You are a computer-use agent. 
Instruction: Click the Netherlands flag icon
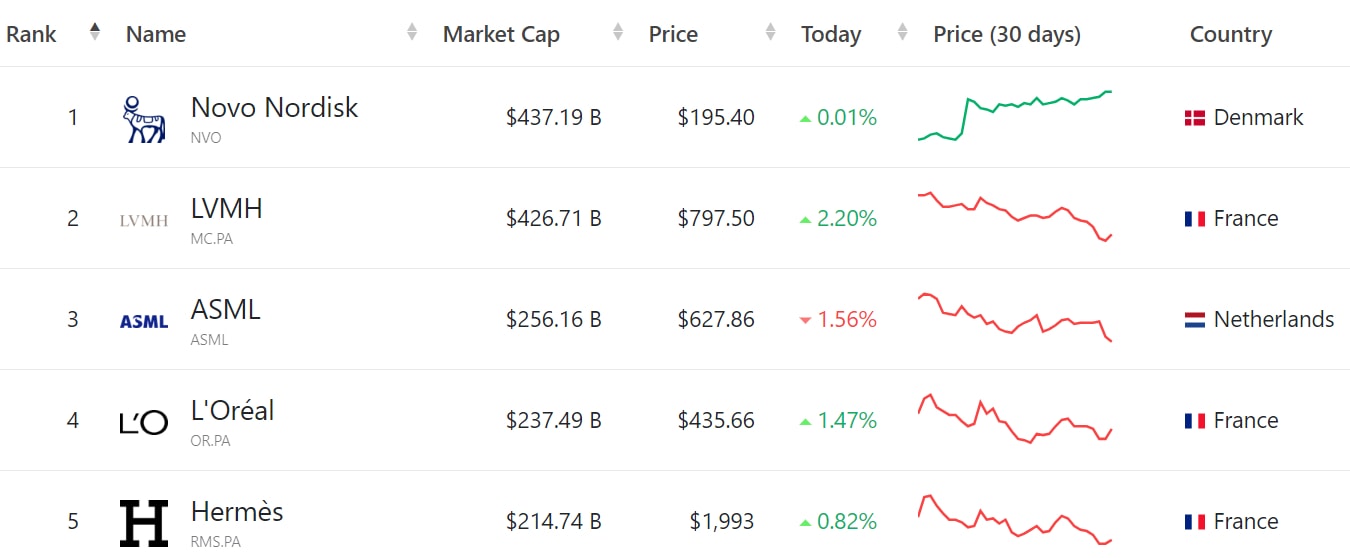[1195, 320]
